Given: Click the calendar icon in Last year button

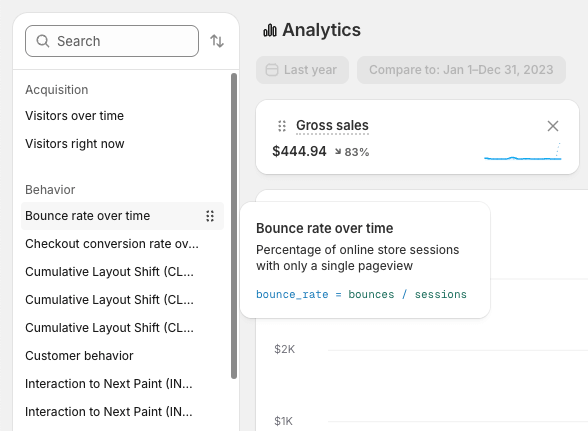Looking at the screenshot, I should [x=272, y=70].
